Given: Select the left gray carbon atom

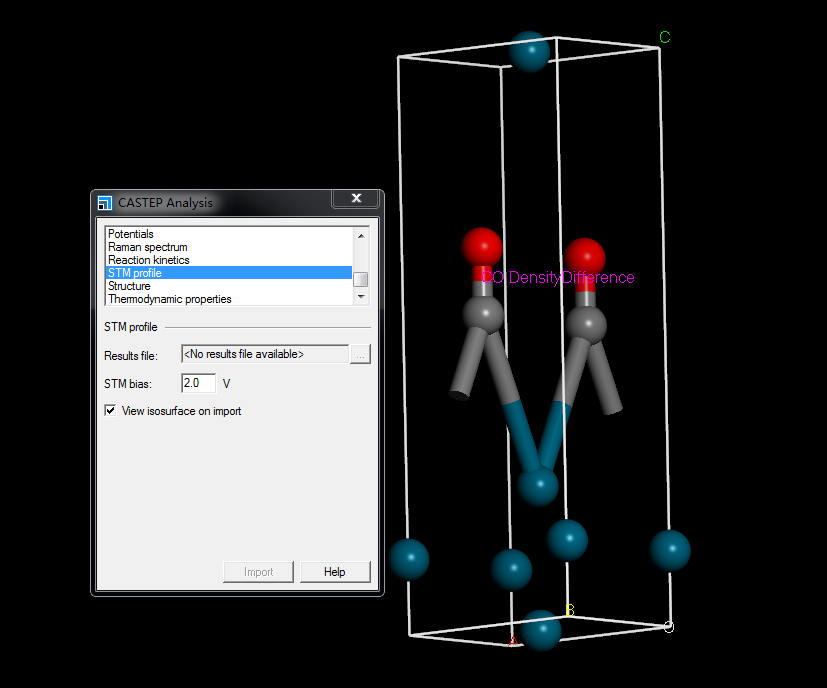Looking at the screenshot, I should tap(484, 314).
